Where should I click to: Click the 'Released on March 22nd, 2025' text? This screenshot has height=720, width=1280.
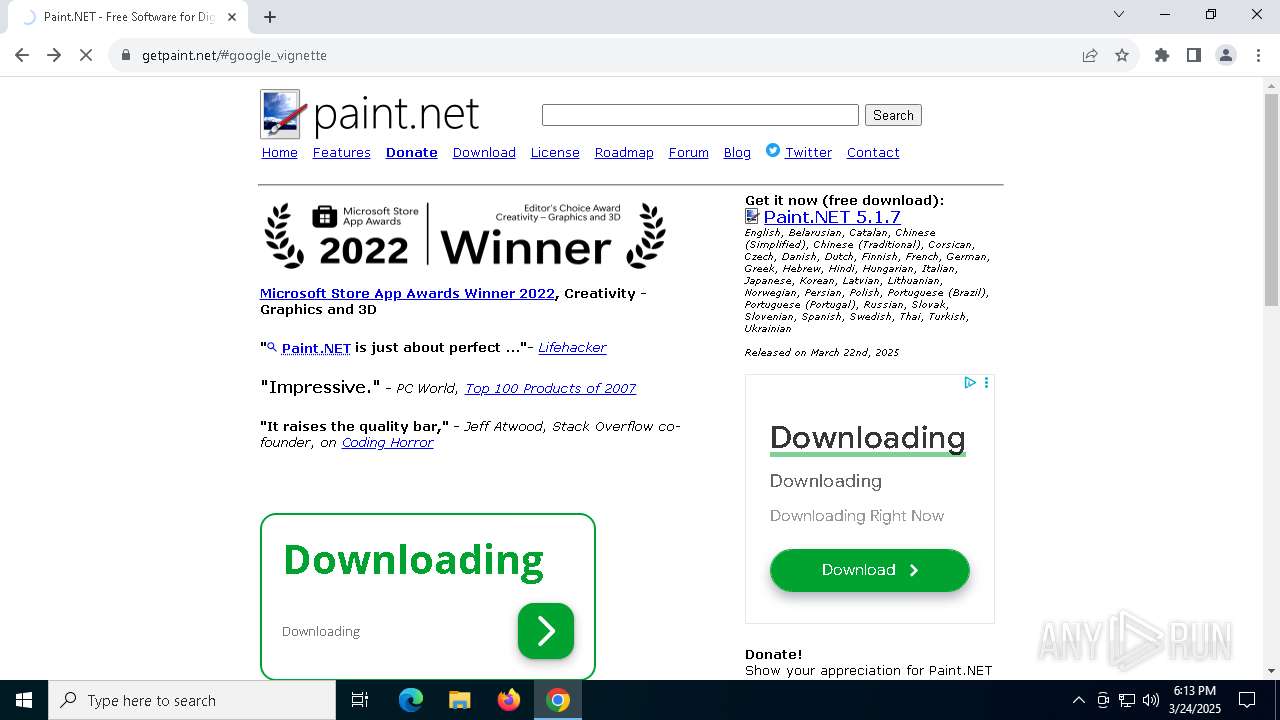[822, 352]
